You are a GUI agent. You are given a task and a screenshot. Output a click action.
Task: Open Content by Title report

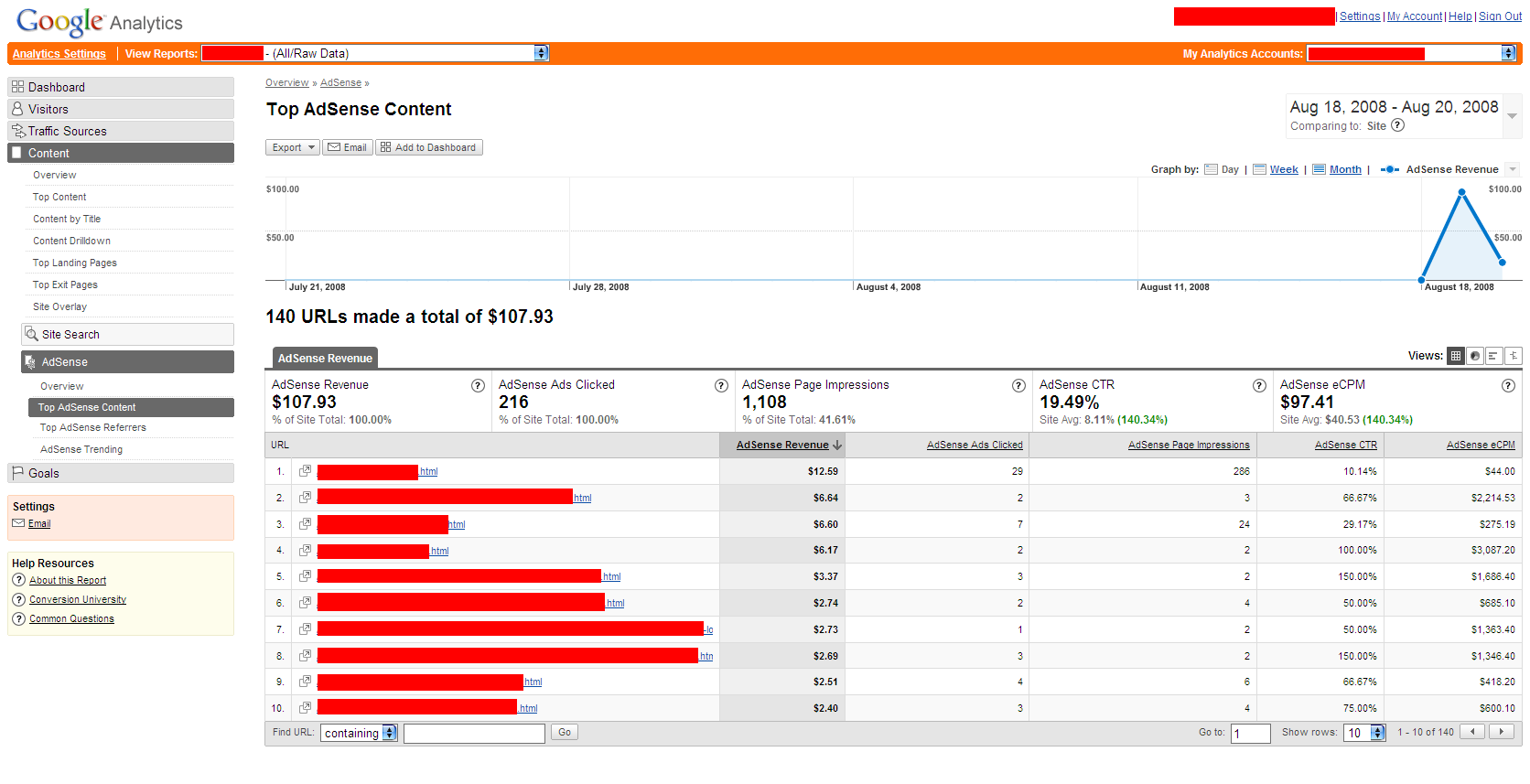(67, 219)
